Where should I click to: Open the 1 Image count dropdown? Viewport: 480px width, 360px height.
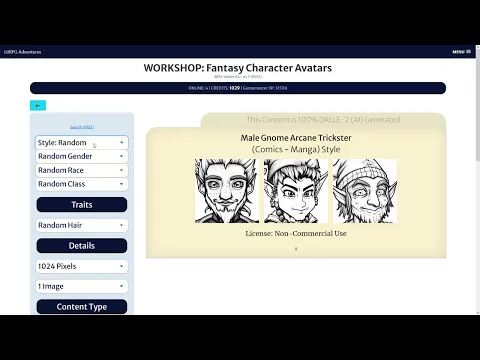82,286
